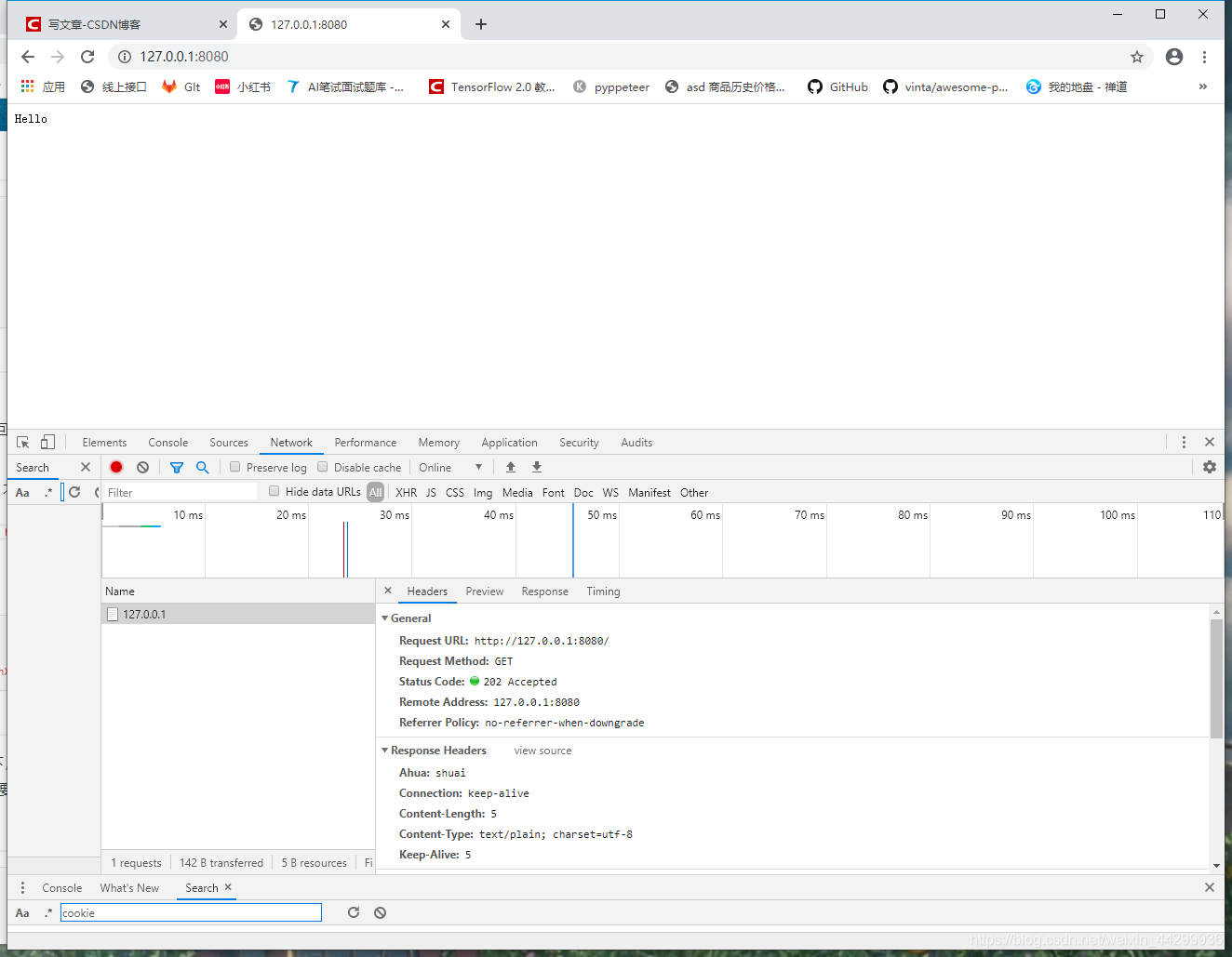Filter requests by JS type
1232x957 pixels.
(431, 492)
